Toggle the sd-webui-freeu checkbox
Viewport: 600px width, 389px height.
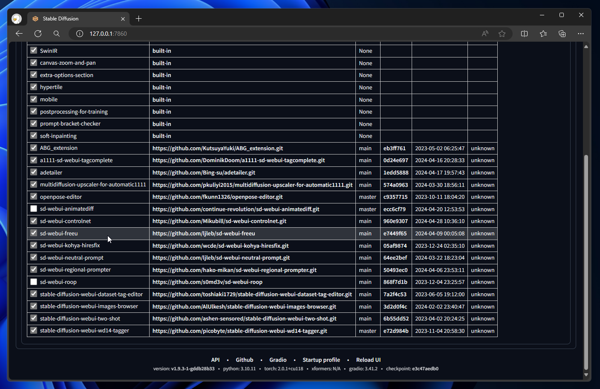(34, 233)
